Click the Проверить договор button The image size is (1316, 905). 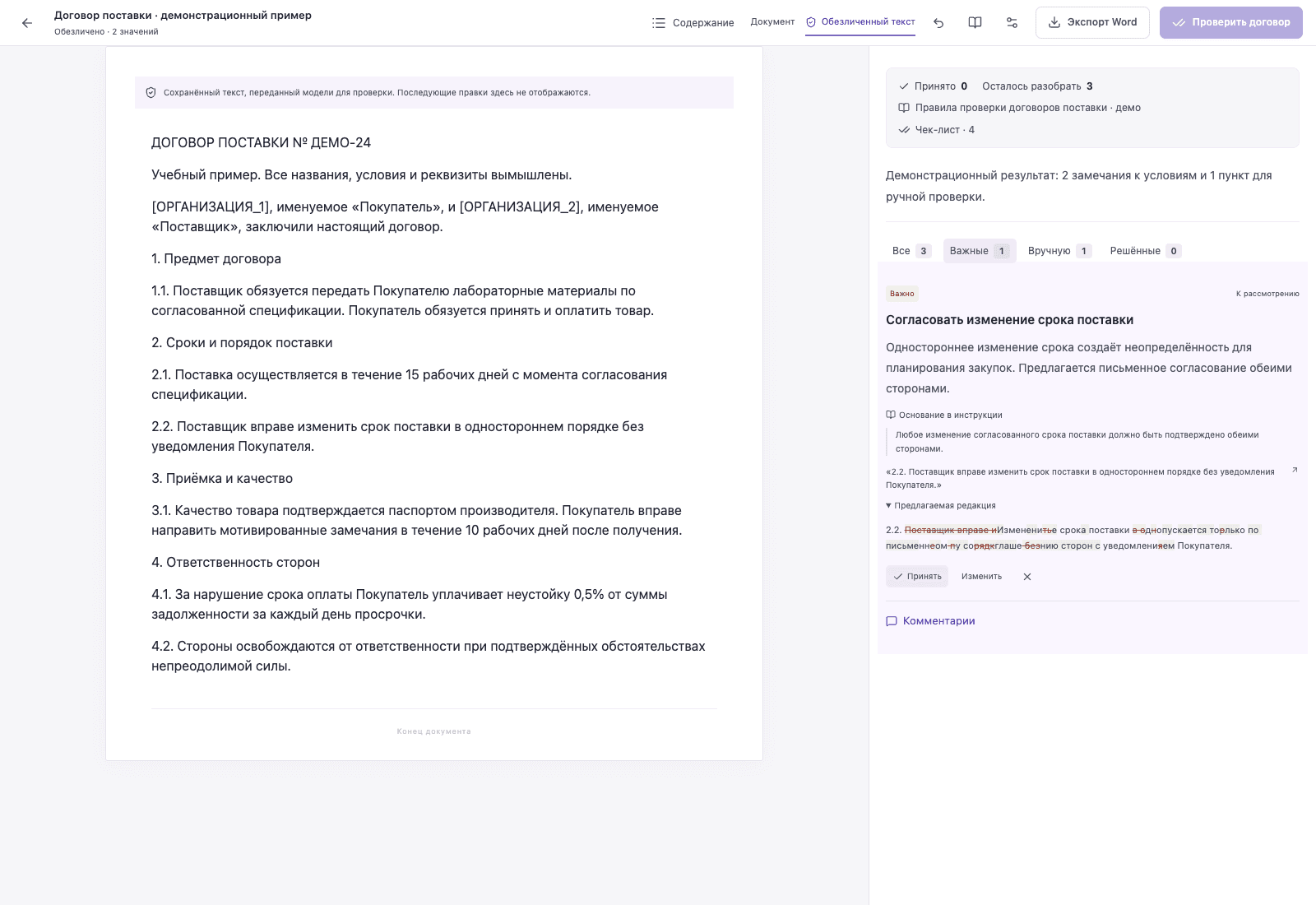pos(1230,22)
